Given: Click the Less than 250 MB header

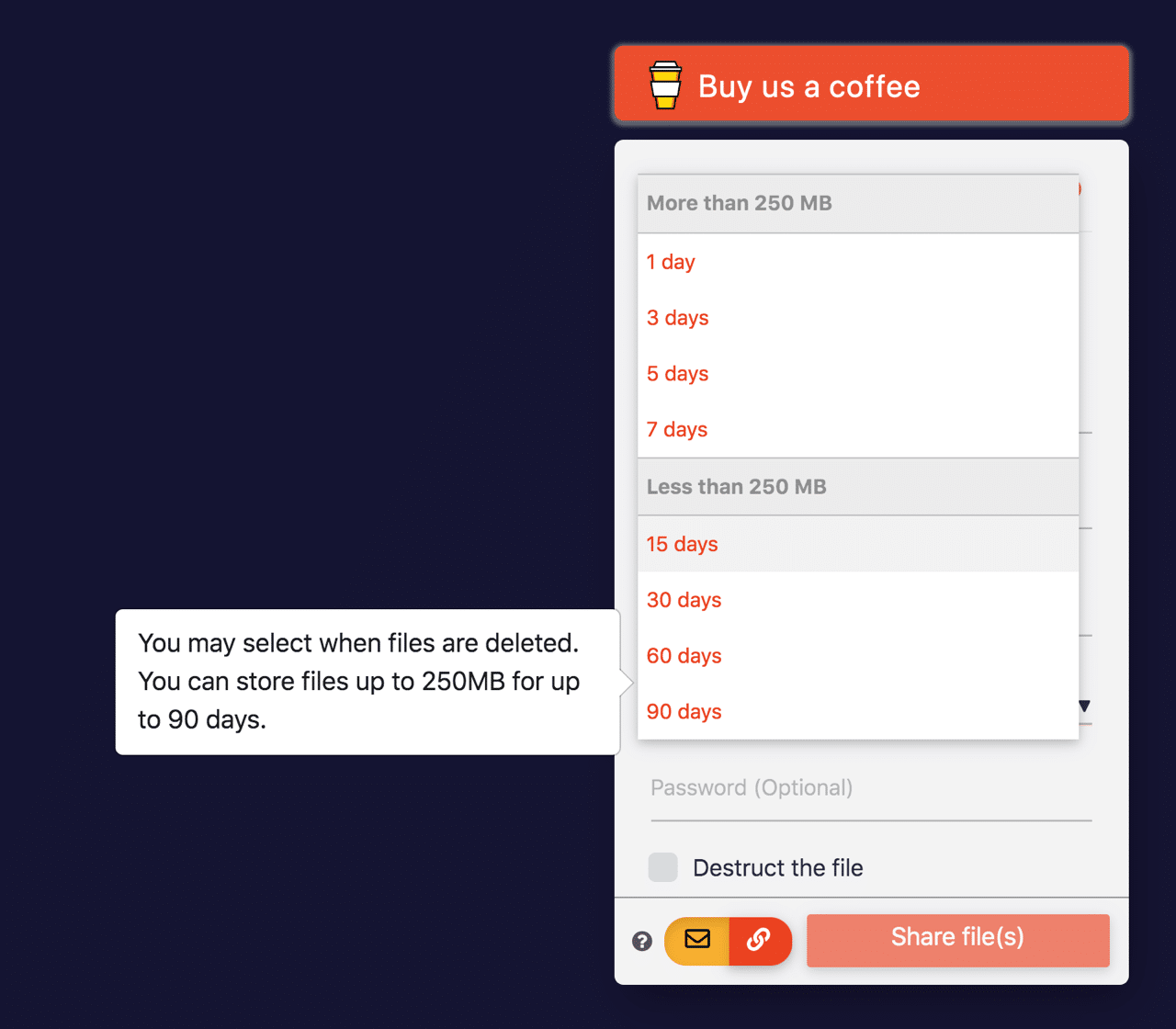Looking at the screenshot, I should pyautogui.click(x=737, y=487).
